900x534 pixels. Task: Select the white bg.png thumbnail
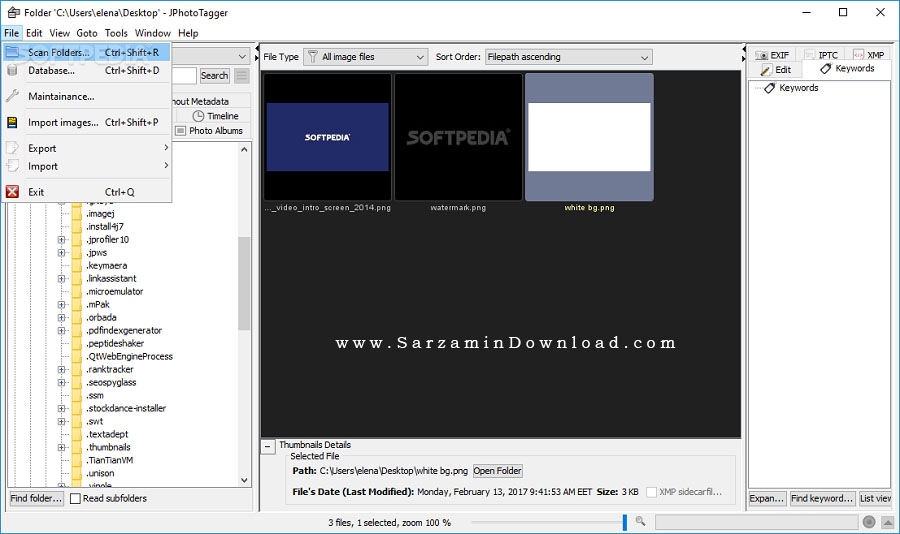pos(589,137)
